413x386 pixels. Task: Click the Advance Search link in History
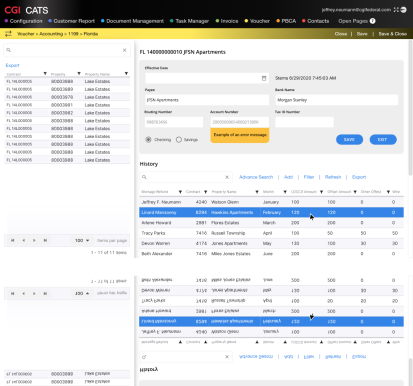click(x=256, y=177)
